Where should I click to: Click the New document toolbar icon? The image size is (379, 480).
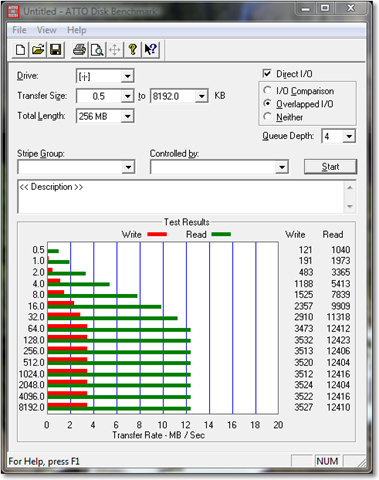[x=20, y=50]
